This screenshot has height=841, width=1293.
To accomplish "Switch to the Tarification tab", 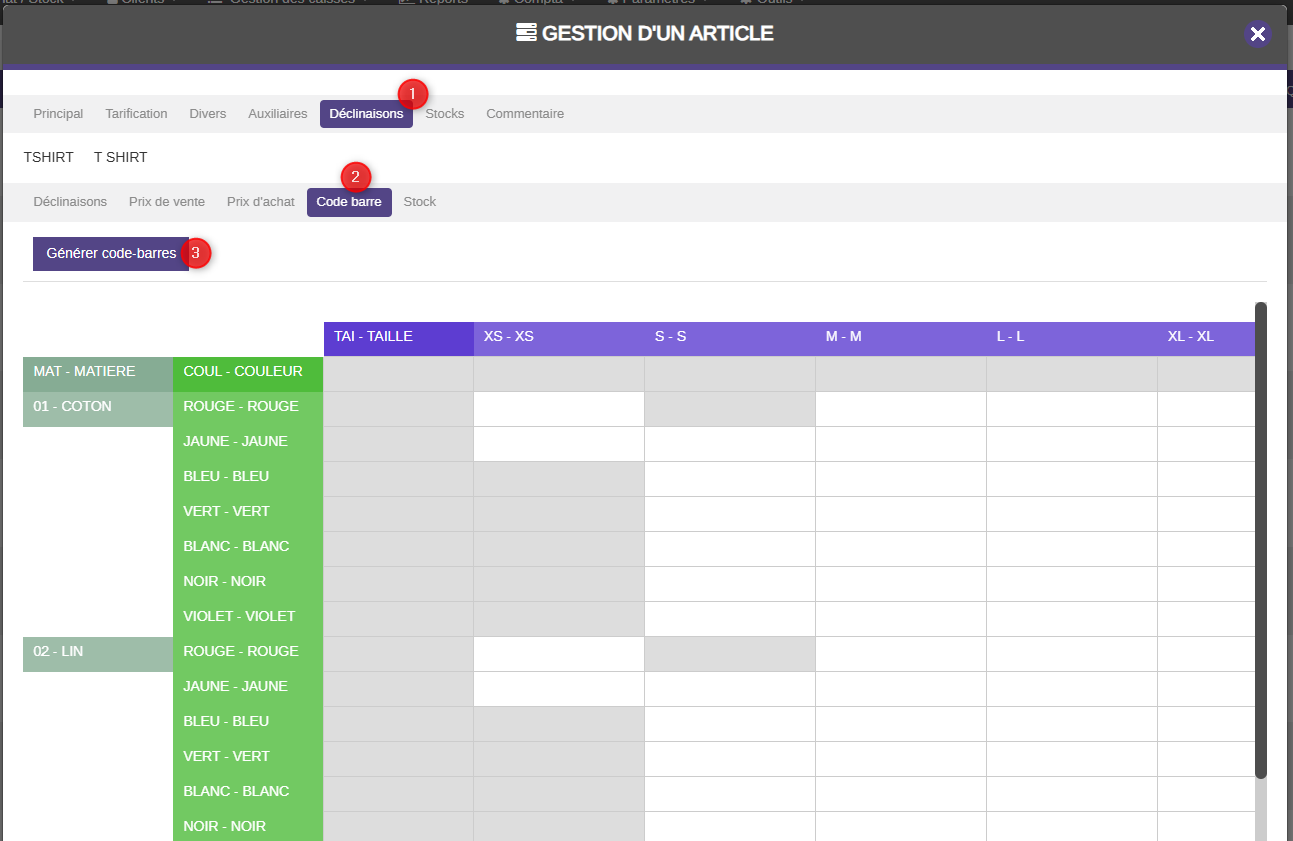I will 136,114.
